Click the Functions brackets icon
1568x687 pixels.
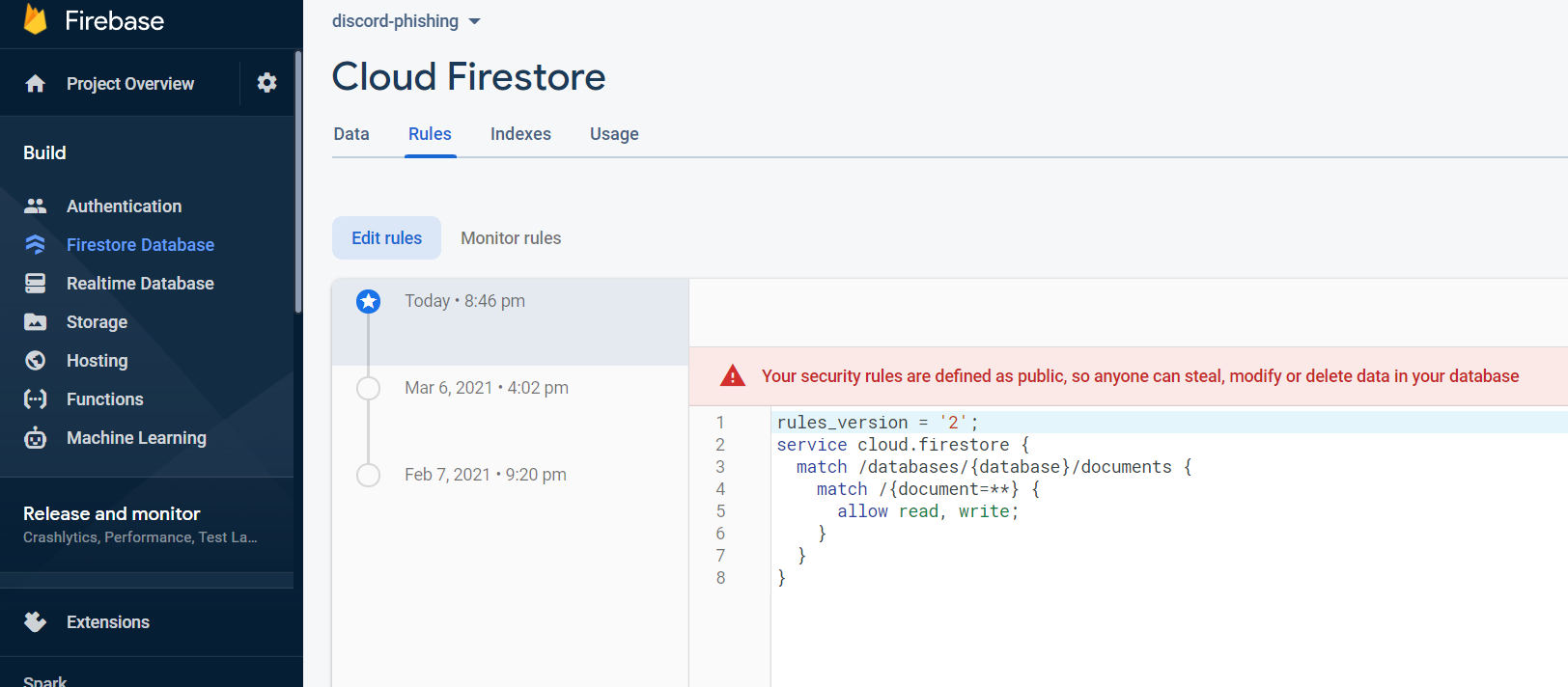point(36,398)
